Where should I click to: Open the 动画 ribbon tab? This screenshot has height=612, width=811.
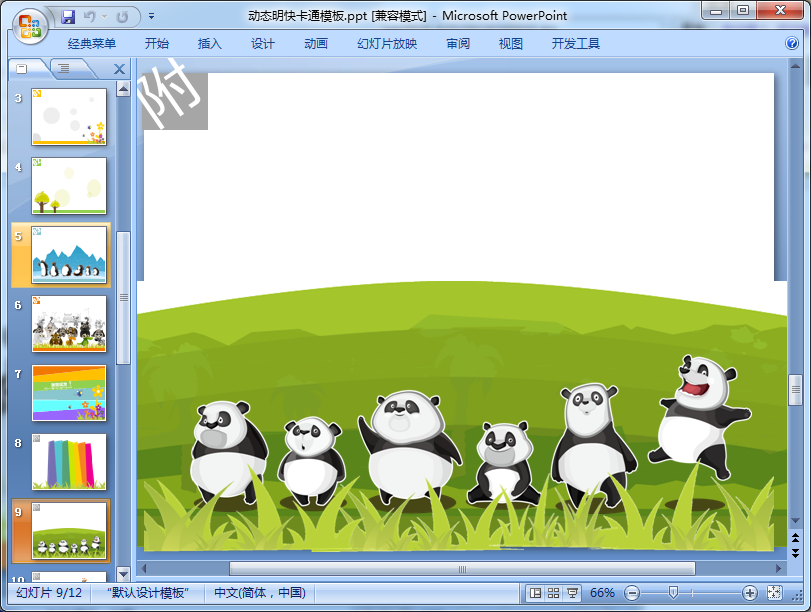click(x=316, y=44)
